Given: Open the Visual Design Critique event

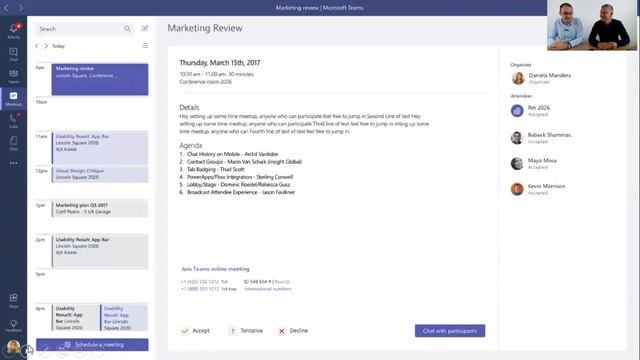Looking at the screenshot, I should [x=100, y=174].
